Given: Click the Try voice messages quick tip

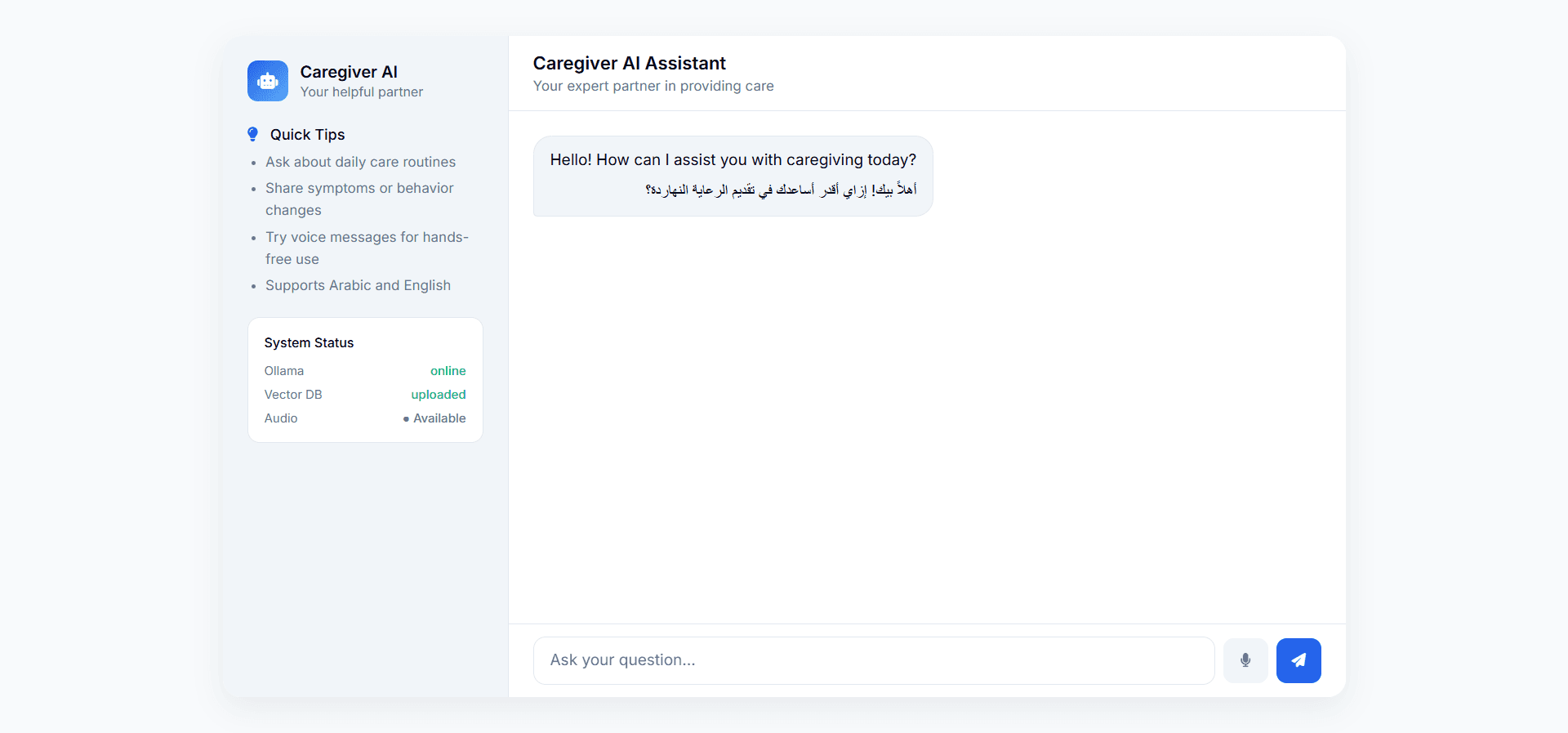Looking at the screenshot, I should pos(366,248).
